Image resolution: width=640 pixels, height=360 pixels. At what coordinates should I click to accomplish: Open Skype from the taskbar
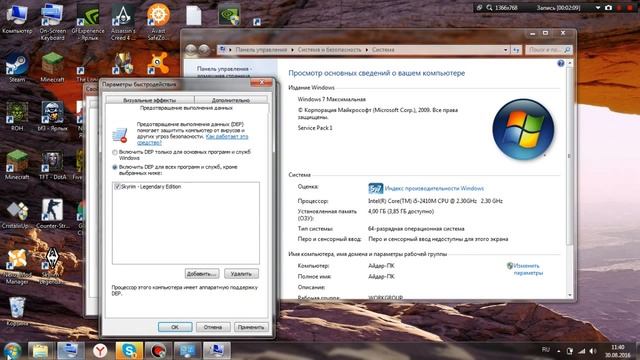click(x=129, y=351)
